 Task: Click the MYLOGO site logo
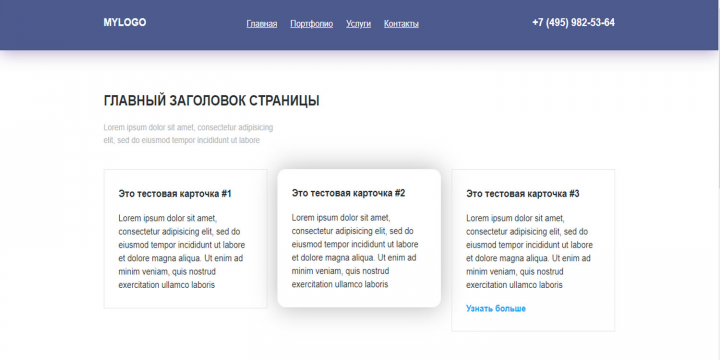pos(125,22)
